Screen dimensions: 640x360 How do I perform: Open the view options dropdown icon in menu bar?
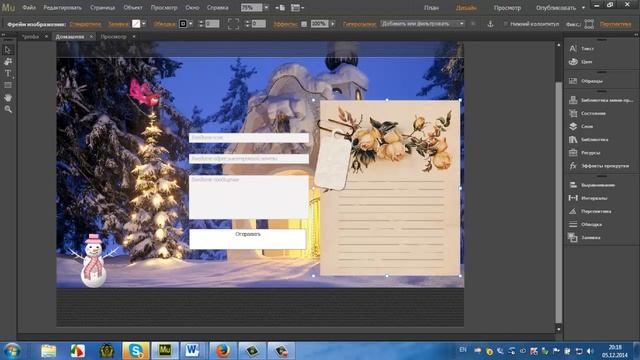(x=297, y=7)
